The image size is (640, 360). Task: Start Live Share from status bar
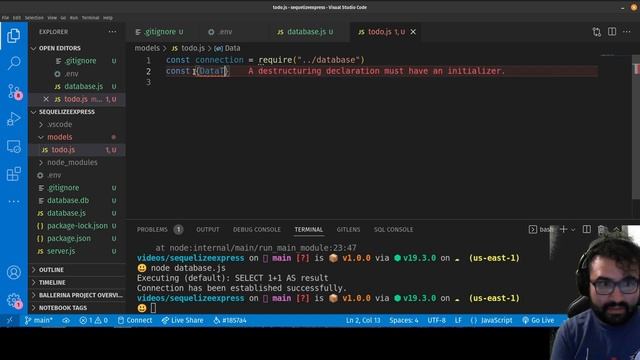point(182,320)
